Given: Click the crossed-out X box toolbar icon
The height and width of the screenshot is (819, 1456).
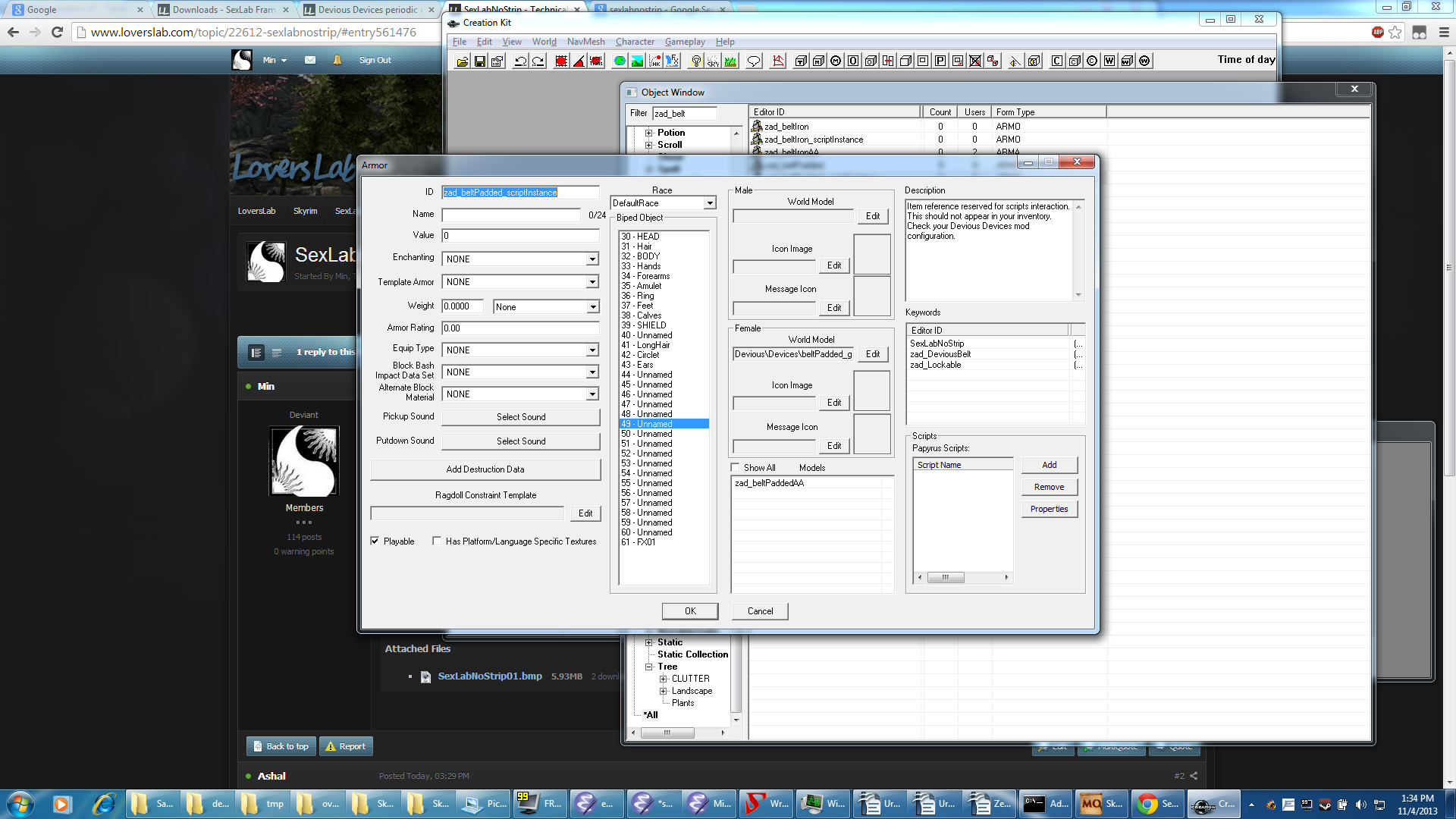Looking at the screenshot, I should tap(975, 61).
